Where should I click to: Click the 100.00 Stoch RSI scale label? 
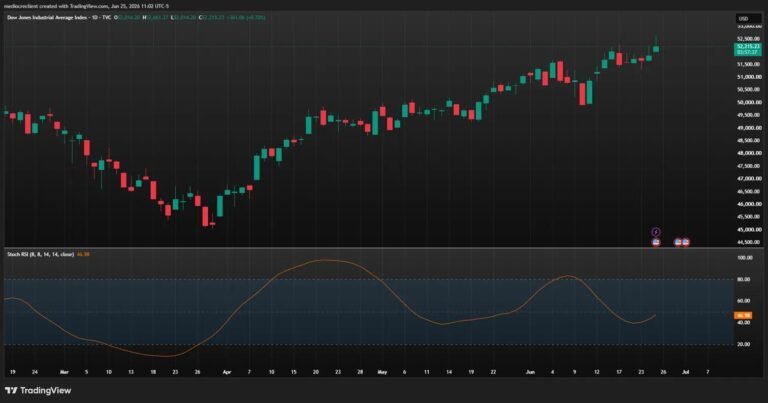(744, 258)
